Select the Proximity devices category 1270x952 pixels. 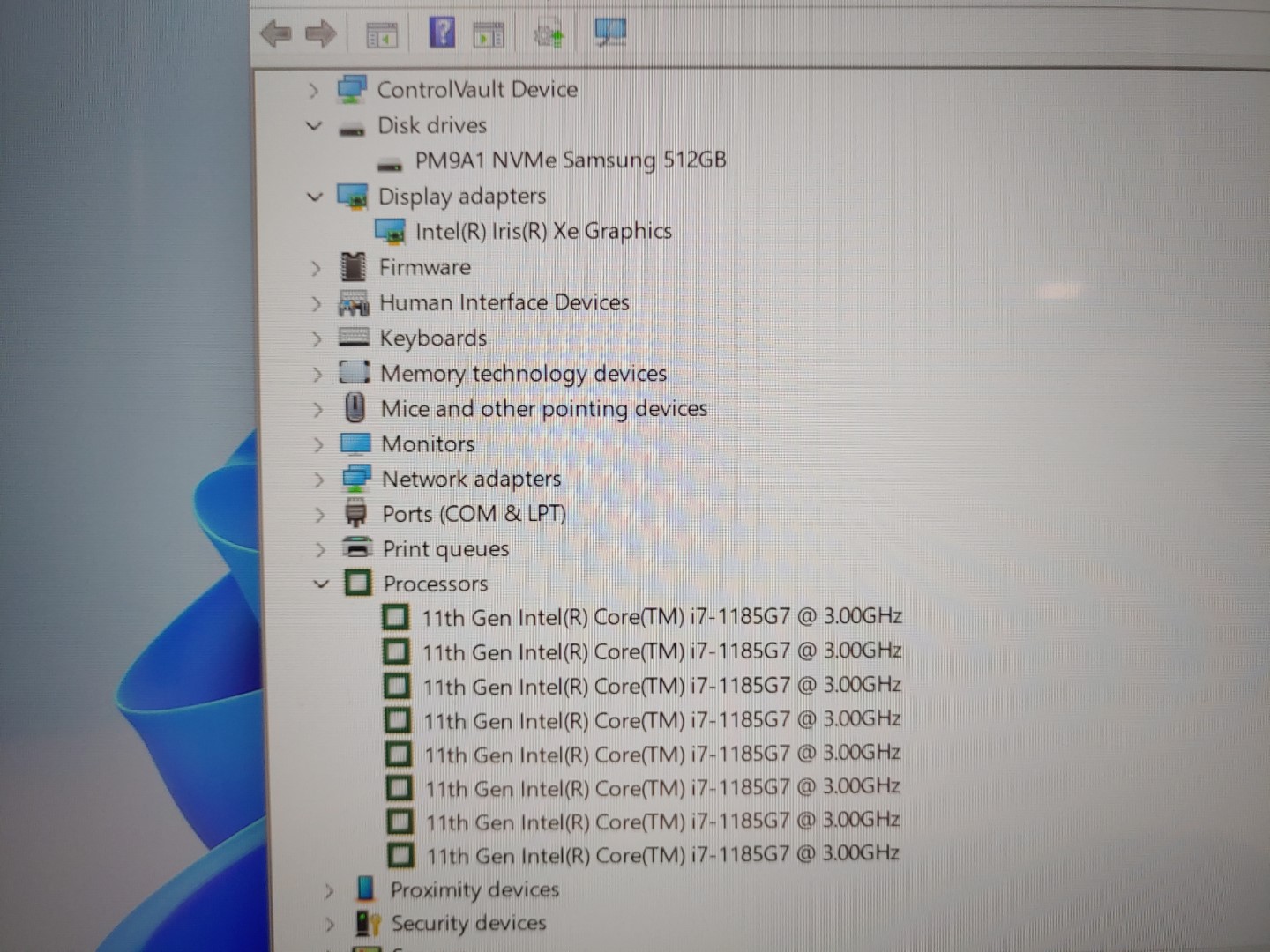(474, 889)
